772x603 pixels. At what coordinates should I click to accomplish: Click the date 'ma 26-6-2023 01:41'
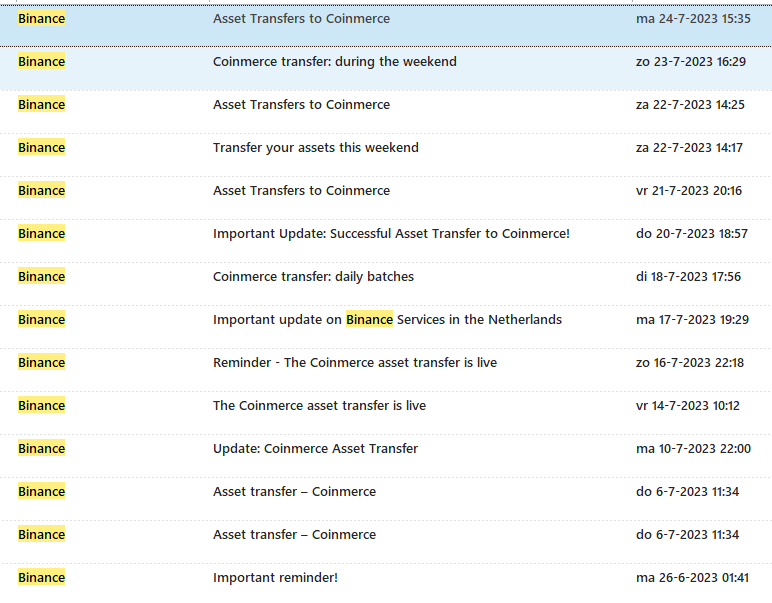tap(692, 577)
